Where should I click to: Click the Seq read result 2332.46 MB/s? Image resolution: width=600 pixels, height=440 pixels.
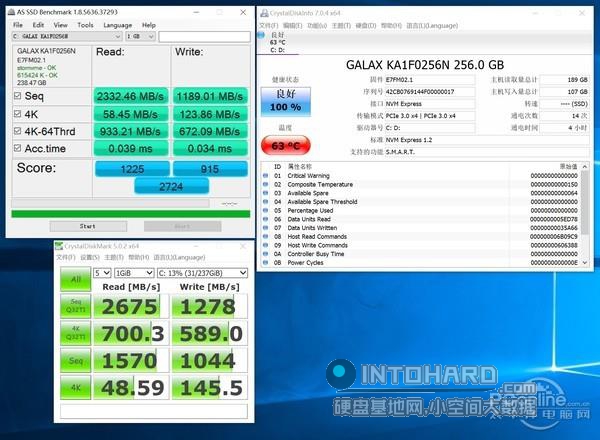pos(130,96)
